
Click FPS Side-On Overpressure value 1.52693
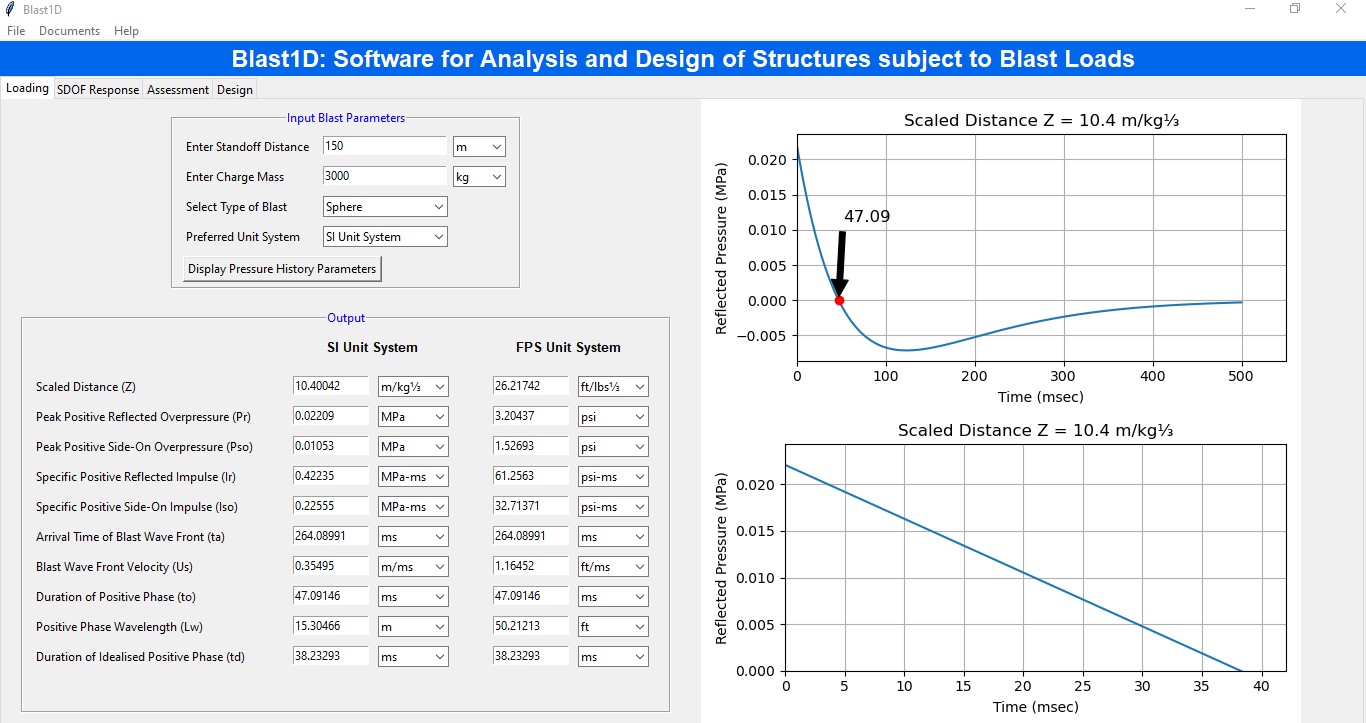tap(530, 446)
